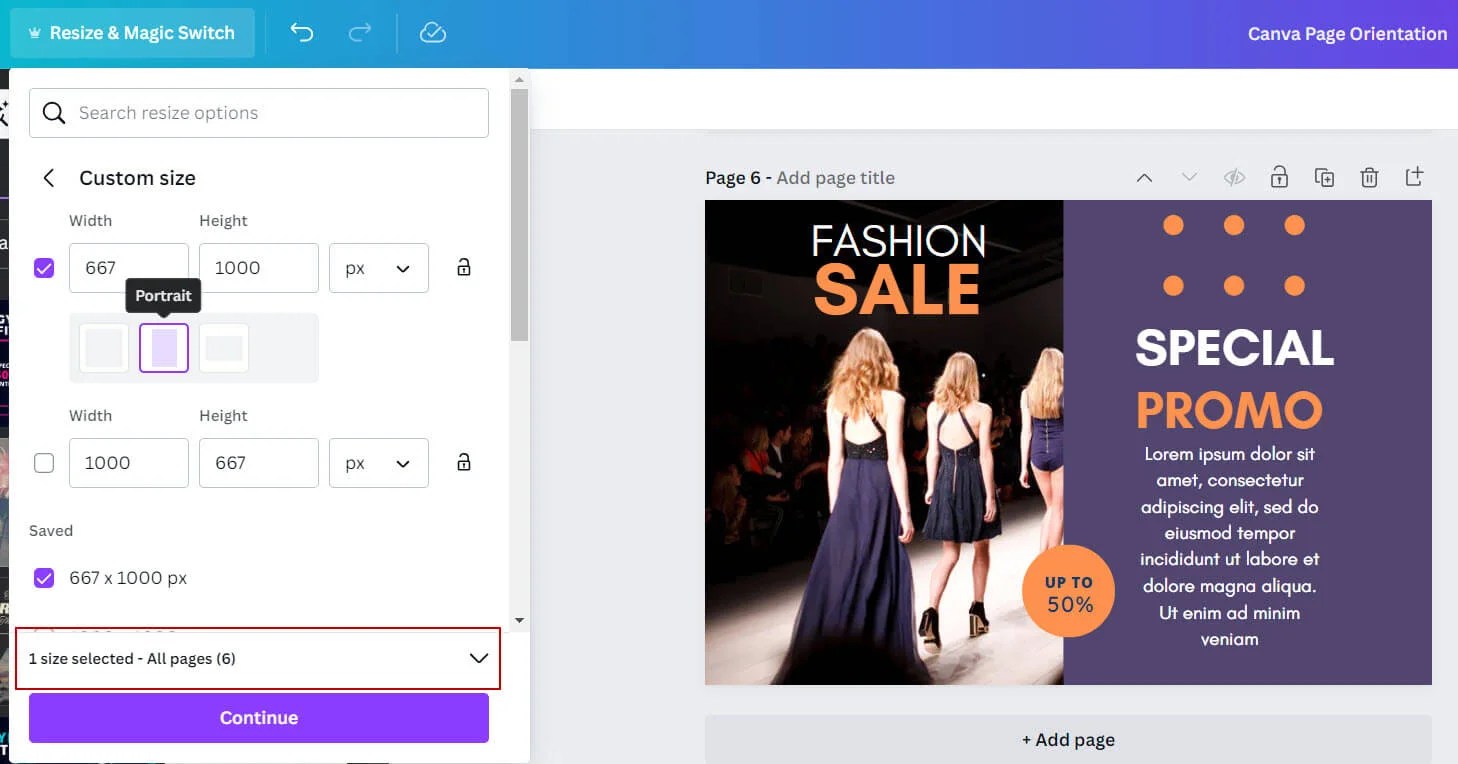Click the UP TO 50% orange badge

pos(1069,592)
